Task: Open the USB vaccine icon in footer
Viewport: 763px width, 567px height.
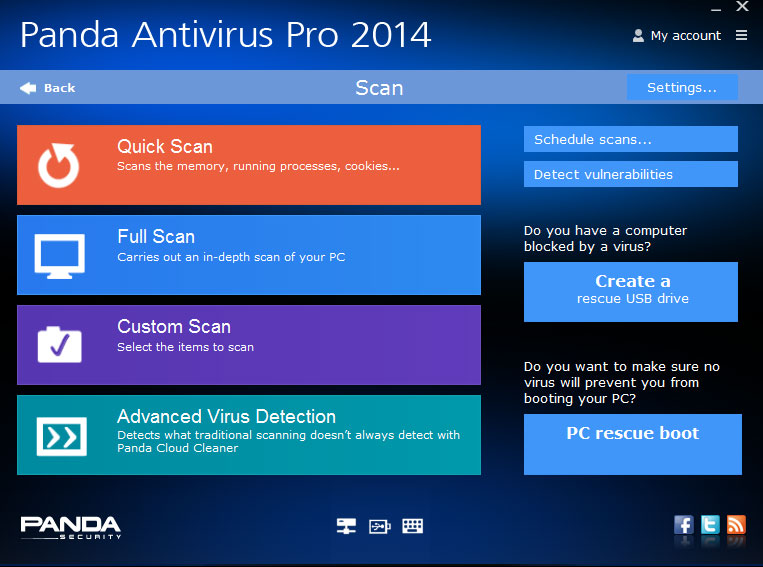Action: coord(380,526)
